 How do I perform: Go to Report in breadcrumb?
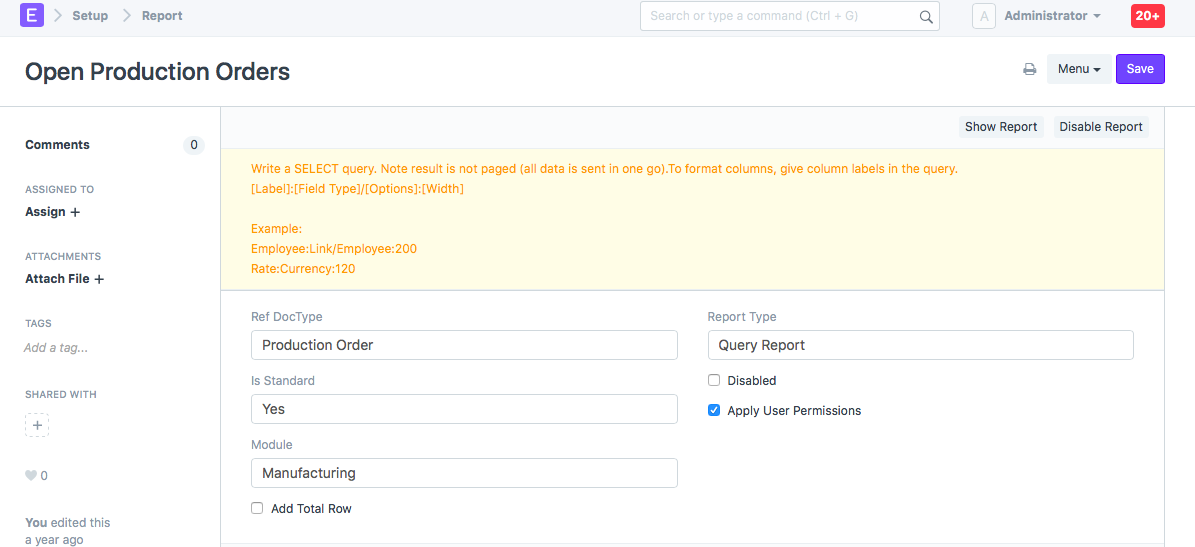(x=162, y=16)
